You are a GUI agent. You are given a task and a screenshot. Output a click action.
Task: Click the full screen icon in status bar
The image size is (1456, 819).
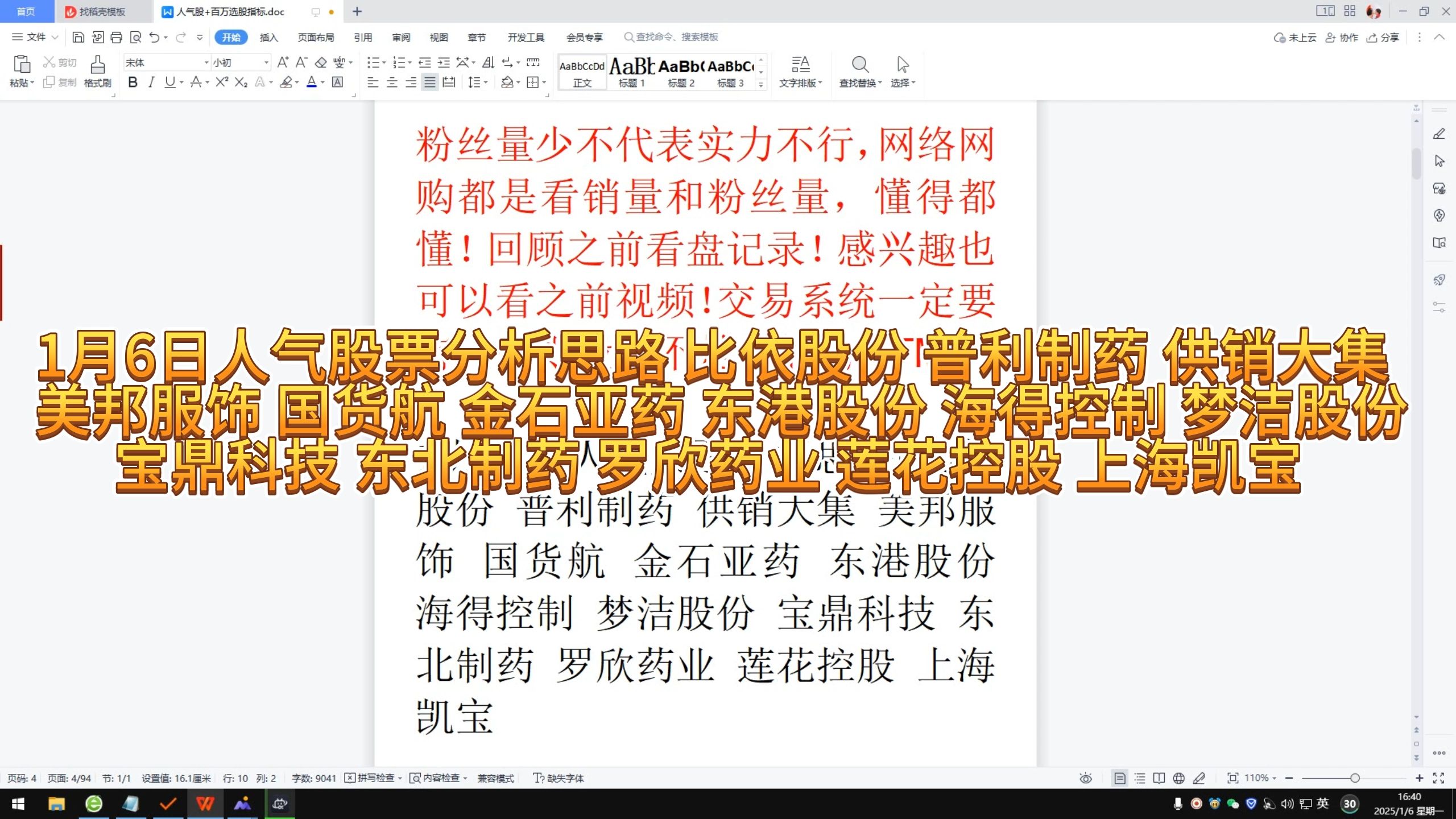click(1438, 778)
